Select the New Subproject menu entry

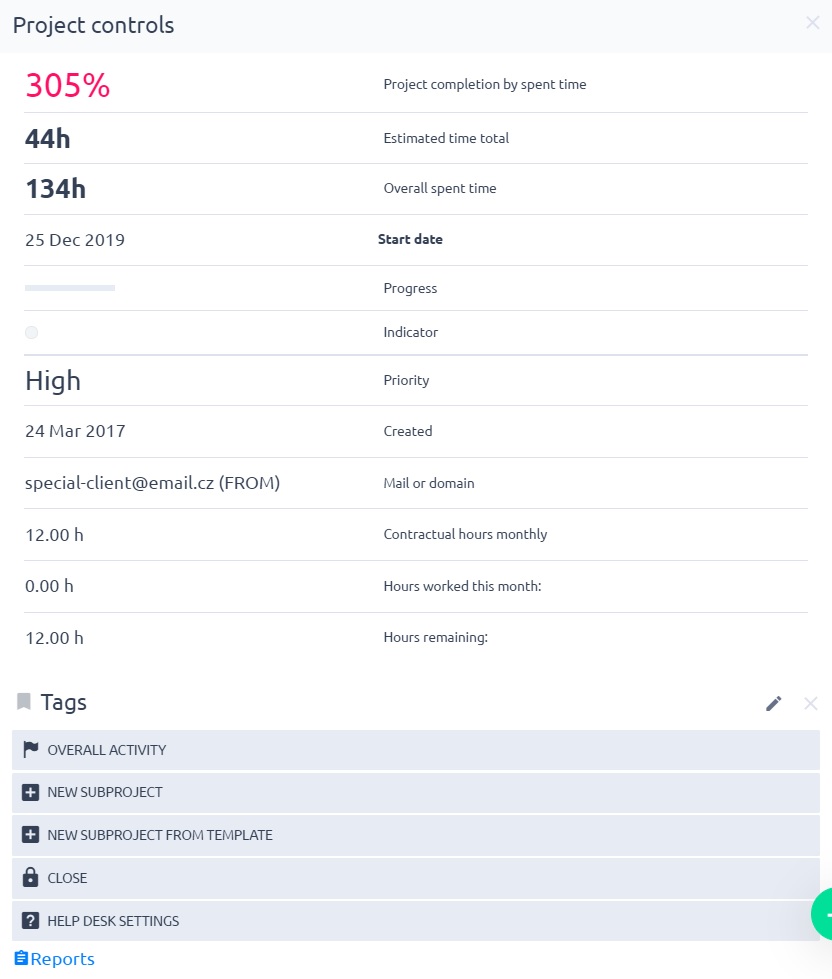pyautogui.click(x=105, y=792)
